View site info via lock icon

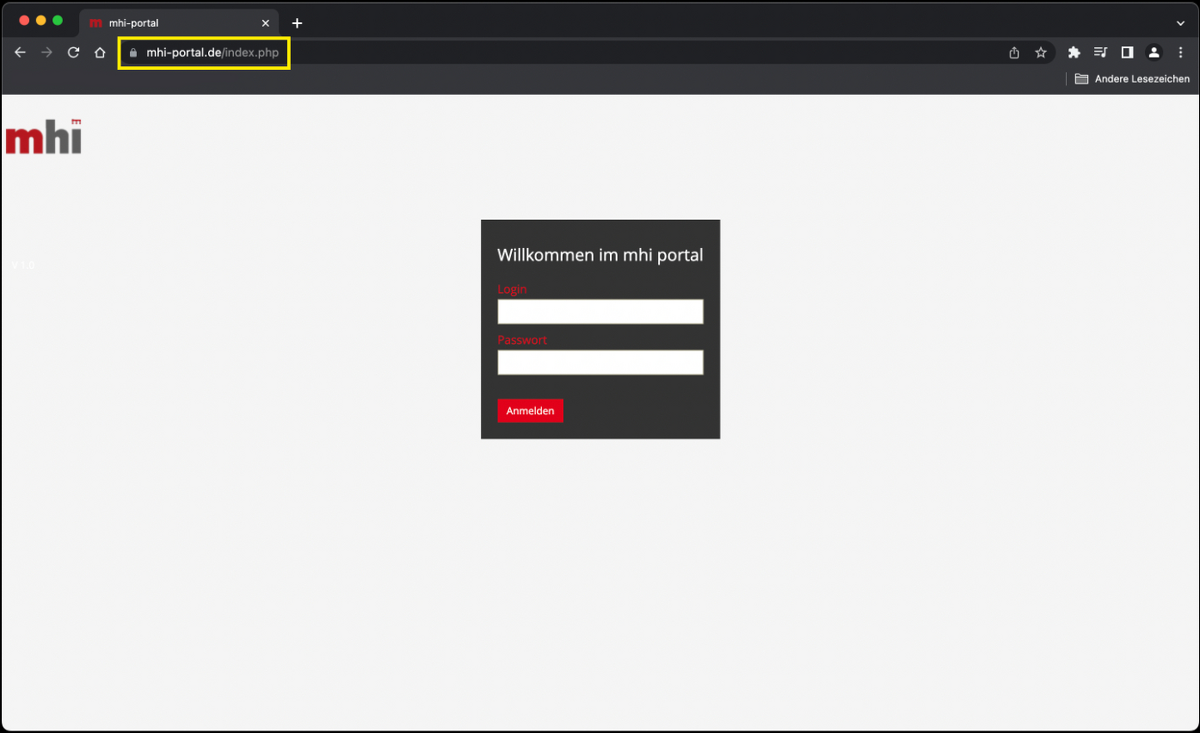point(132,53)
